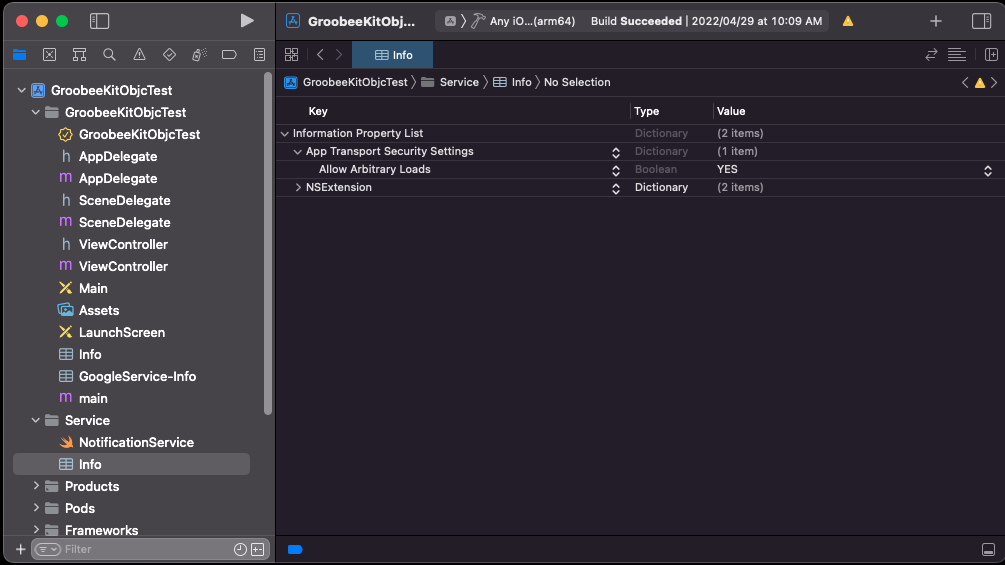The height and width of the screenshot is (565, 1005).
Task: Open key stepper for NSExtension
Action: [616, 188]
